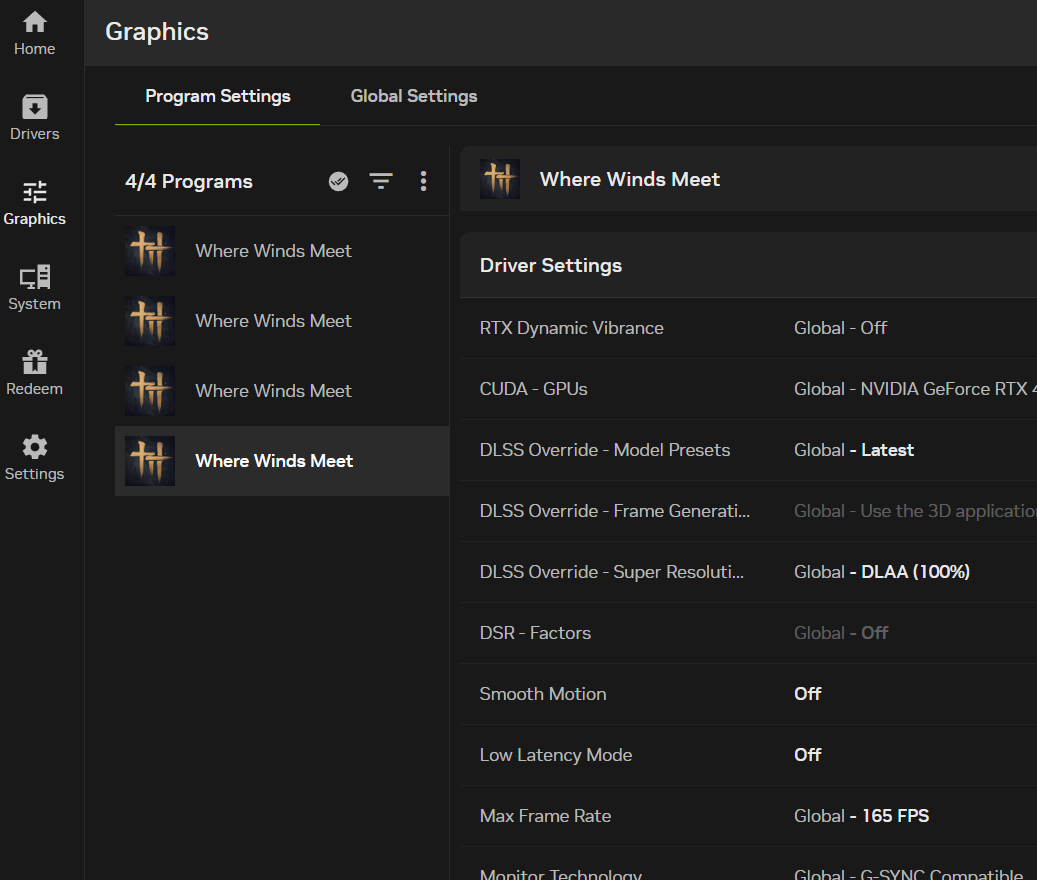Switch to the Global Settings tab
The height and width of the screenshot is (880, 1037).
[x=413, y=96]
